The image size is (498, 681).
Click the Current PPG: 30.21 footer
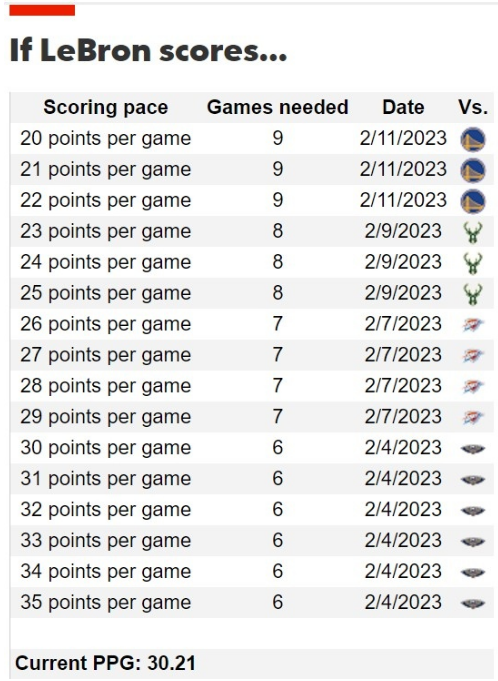coord(105,663)
